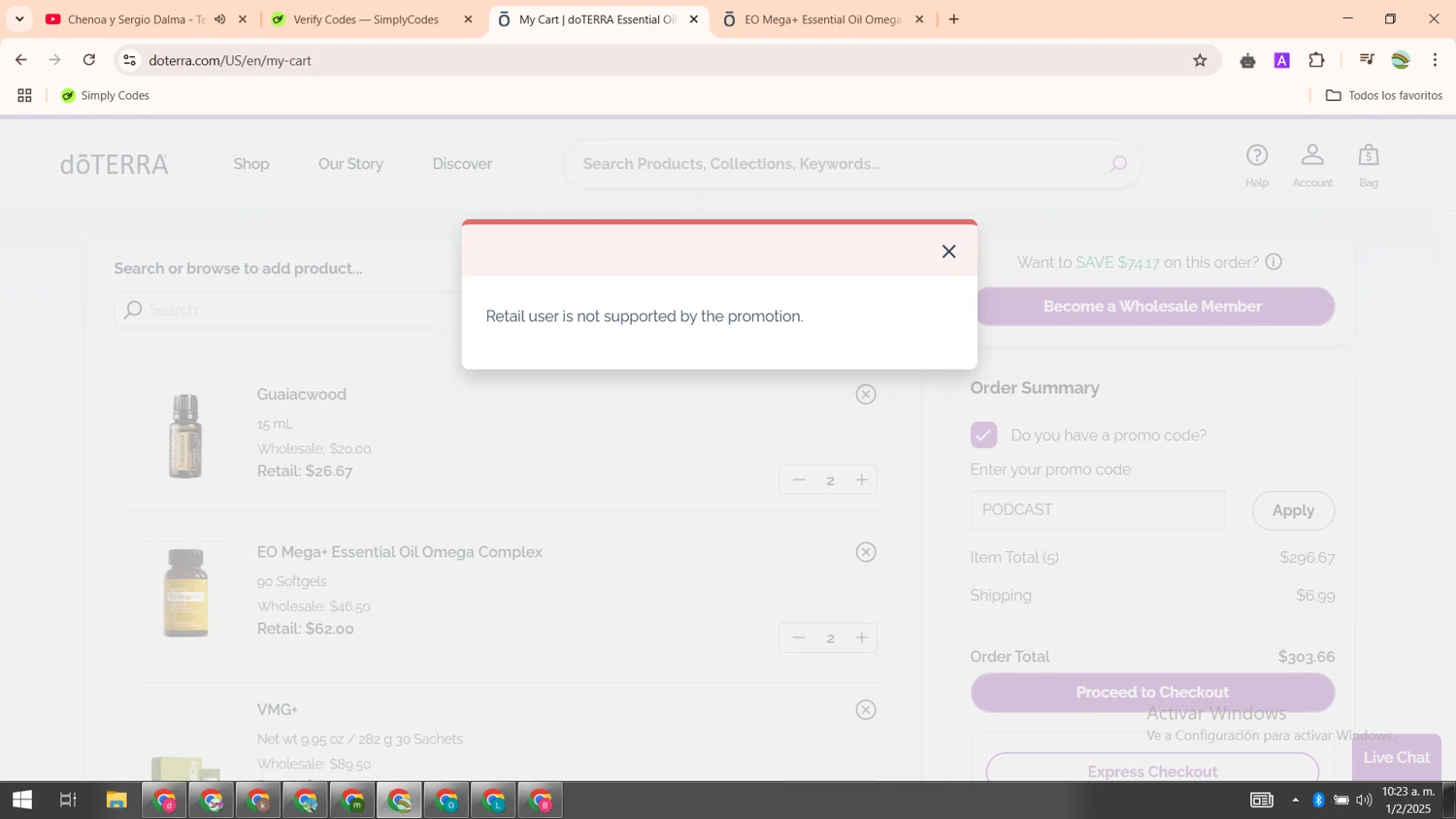Apply the promo code

point(1293,510)
